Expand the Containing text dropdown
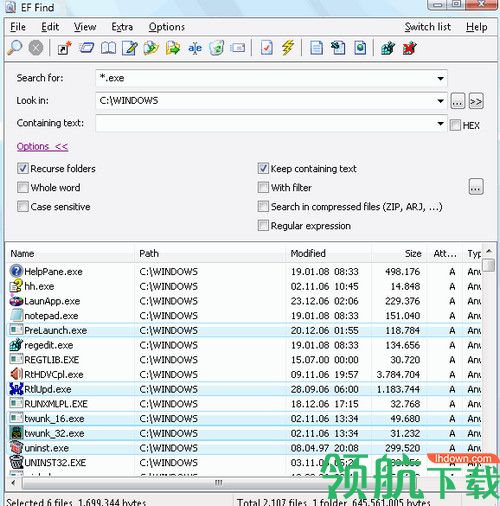Screen dimensions: 500x506 pos(440,123)
